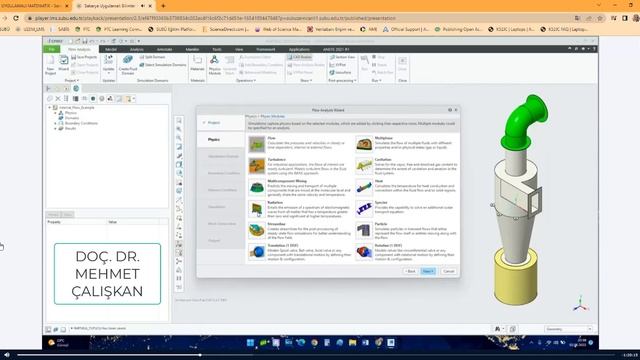640x360 pixels.
Task: Select the Multiphase module icon
Action: coord(364,144)
